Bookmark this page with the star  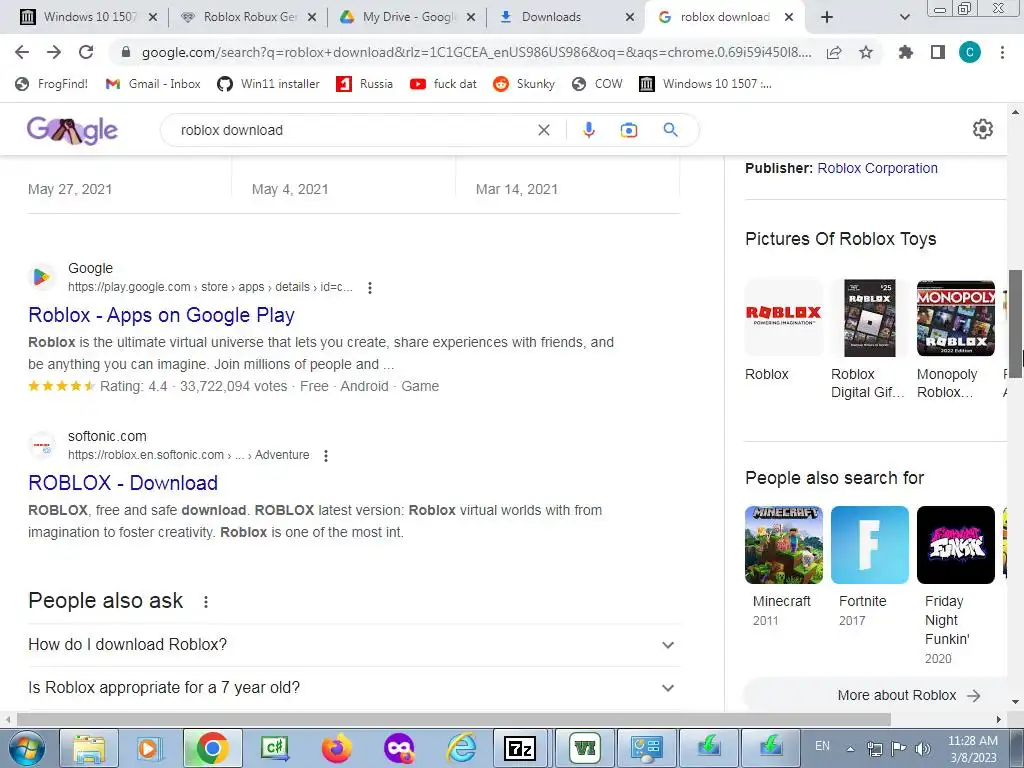(x=866, y=52)
